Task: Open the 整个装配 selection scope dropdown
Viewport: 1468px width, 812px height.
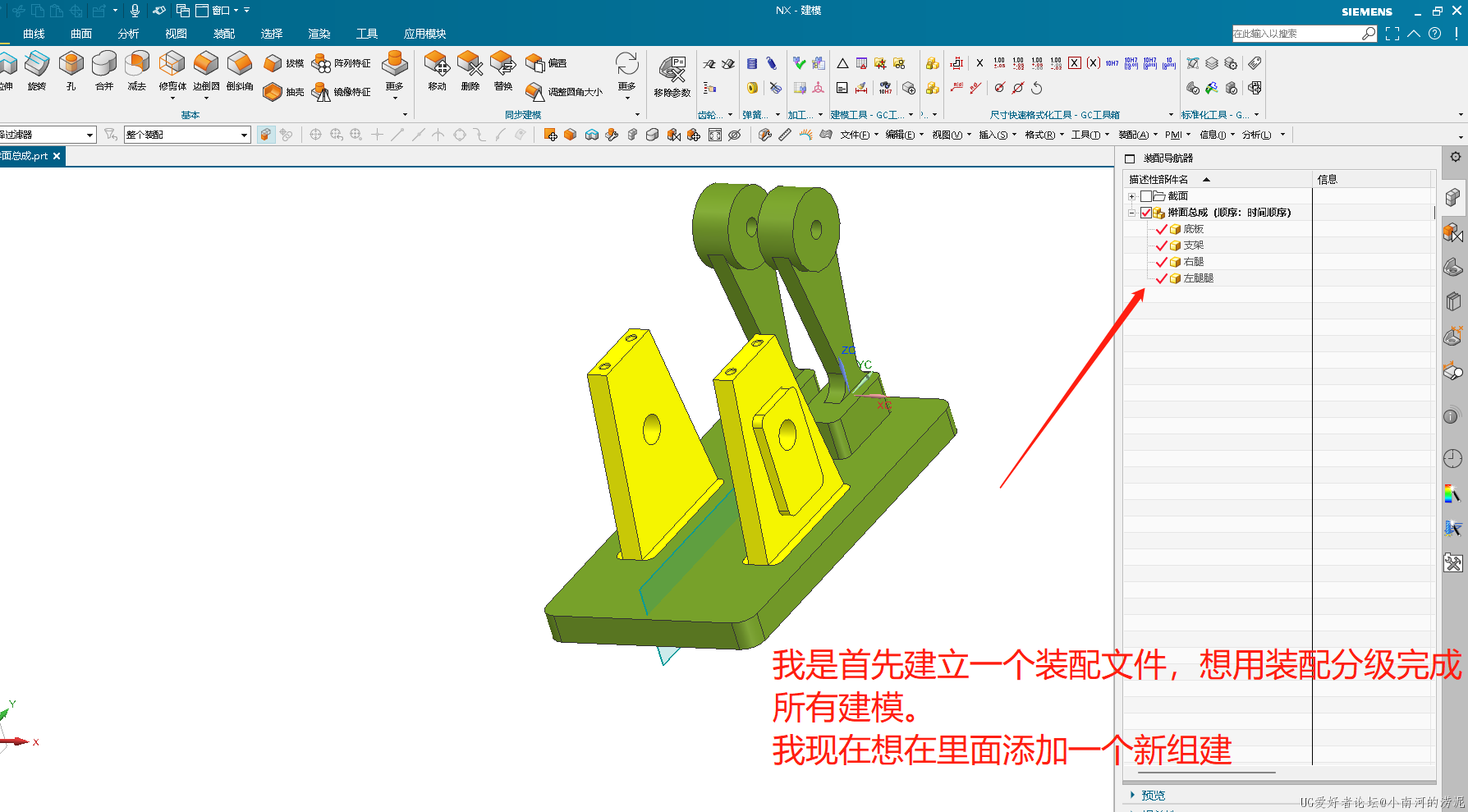Action: coord(187,135)
